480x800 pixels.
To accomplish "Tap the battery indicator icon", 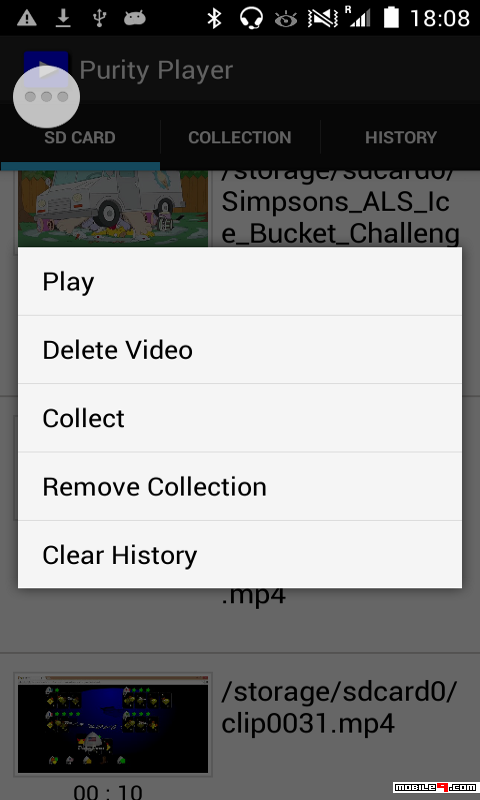I will point(391,18).
